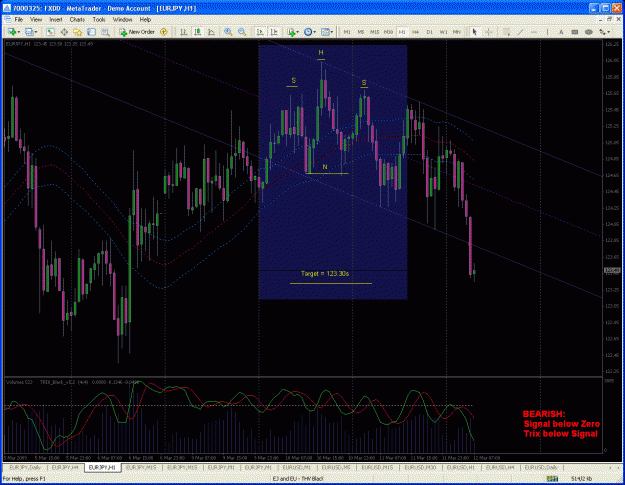Select the Text 'A' drawing tool
This screenshot has width=625, height=485.
(561, 32)
